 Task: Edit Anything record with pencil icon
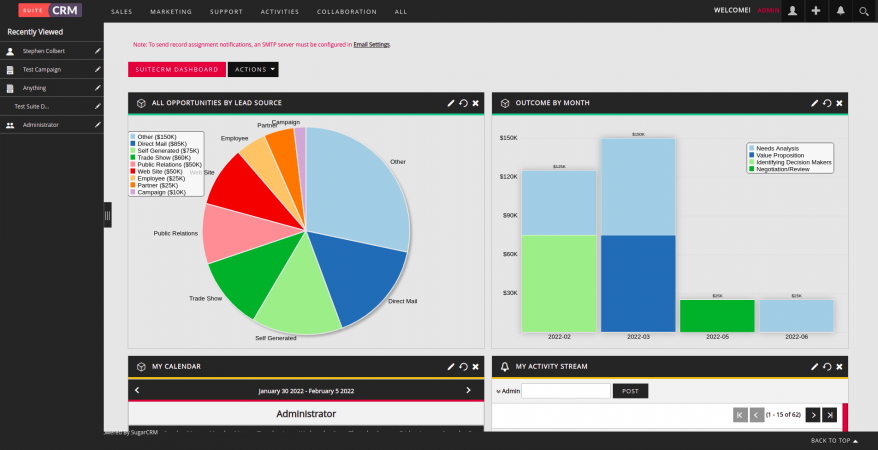(97, 88)
